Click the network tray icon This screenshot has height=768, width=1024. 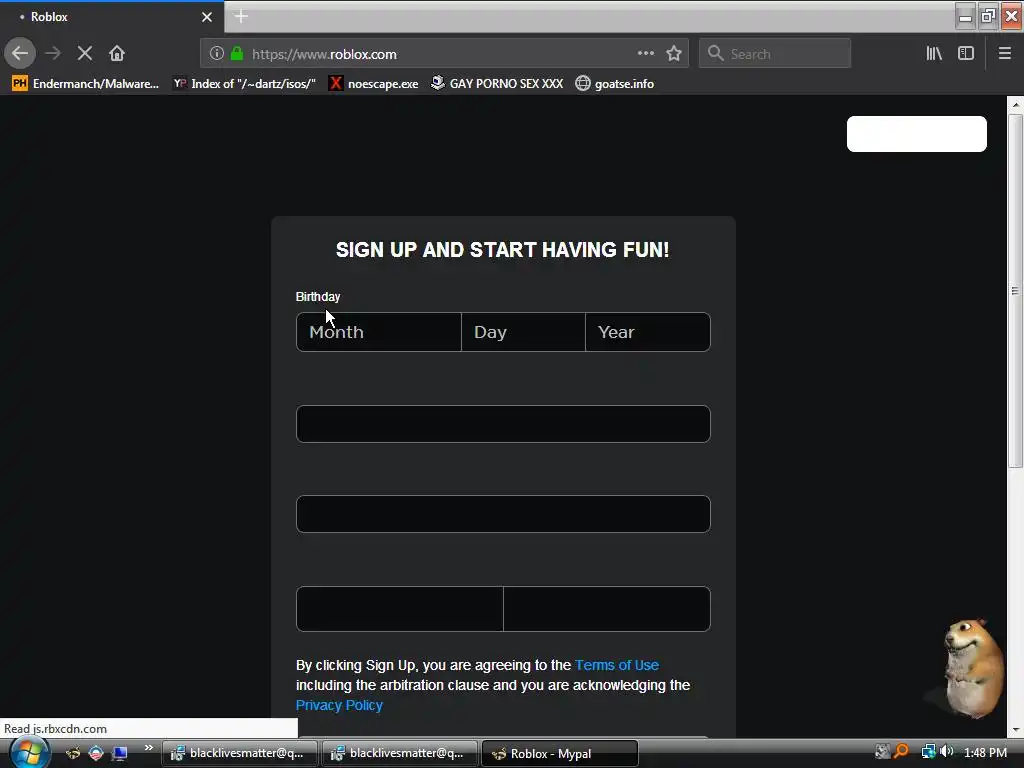928,752
